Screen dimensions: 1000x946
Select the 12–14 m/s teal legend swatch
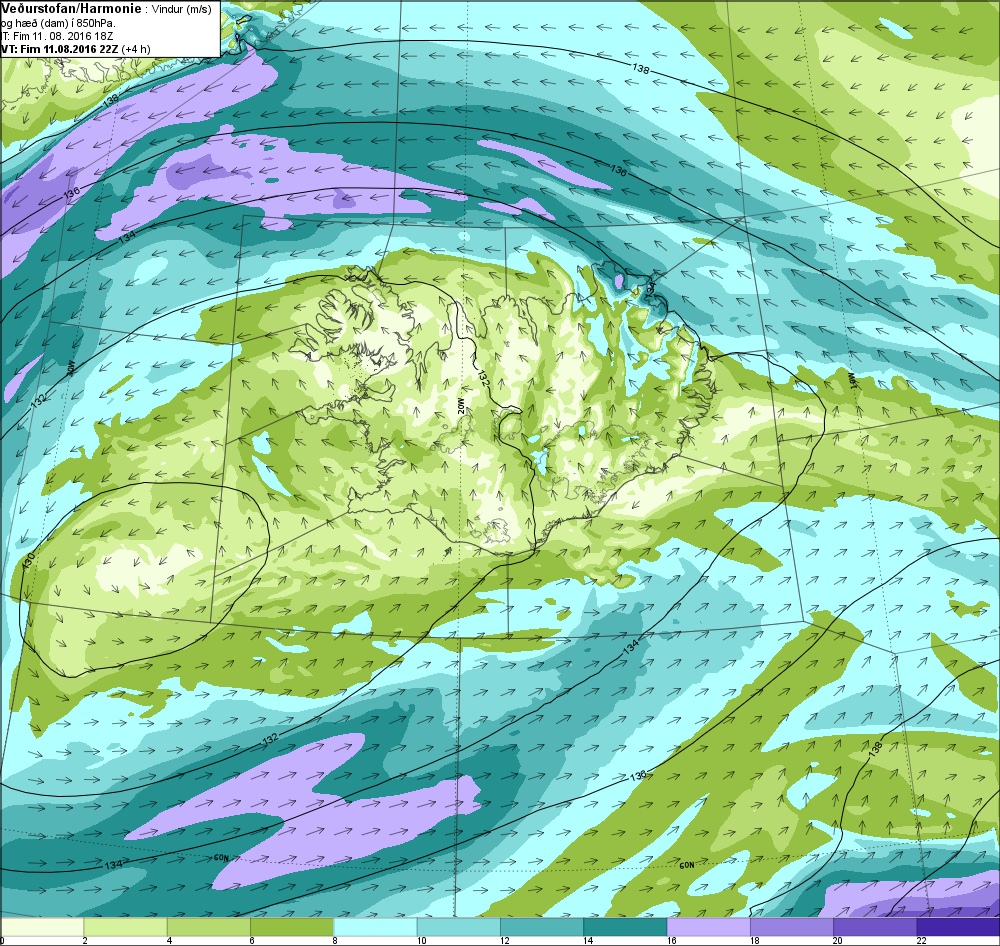(541, 926)
